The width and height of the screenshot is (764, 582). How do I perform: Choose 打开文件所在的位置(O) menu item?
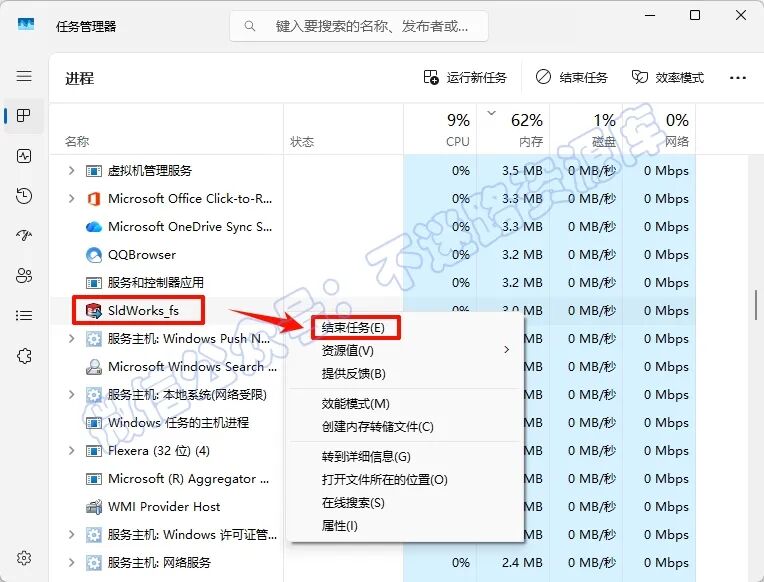[x=406, y=480]
